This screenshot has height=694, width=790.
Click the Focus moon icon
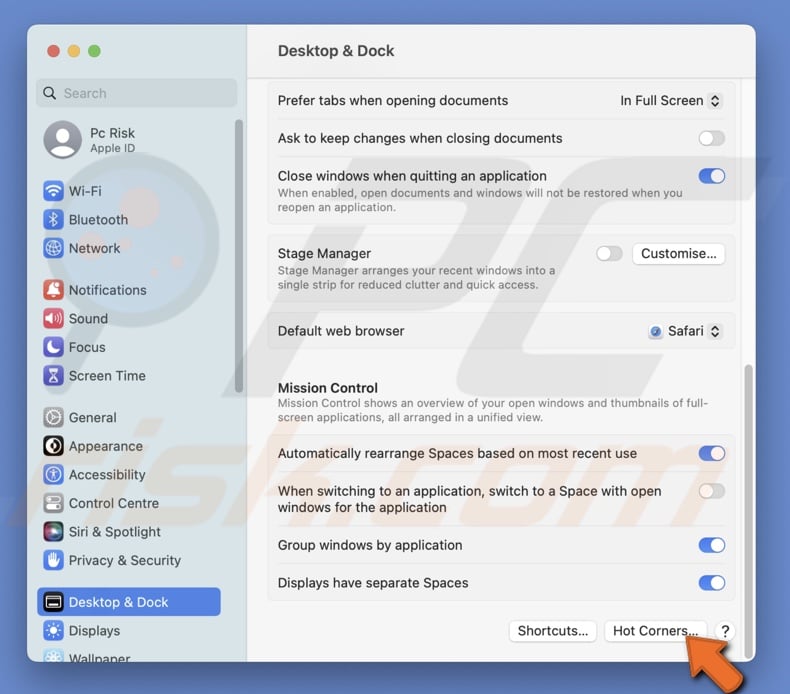pos(53,347)
